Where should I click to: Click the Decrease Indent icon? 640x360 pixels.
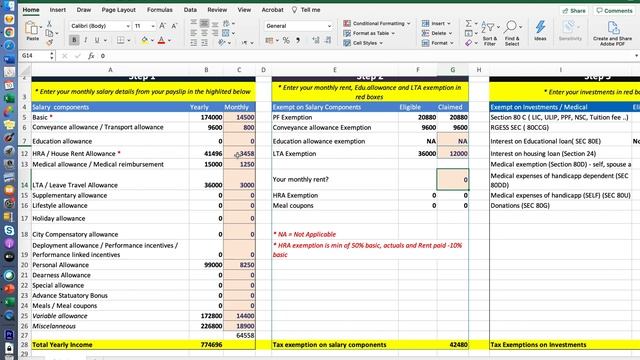coord(193,42)
